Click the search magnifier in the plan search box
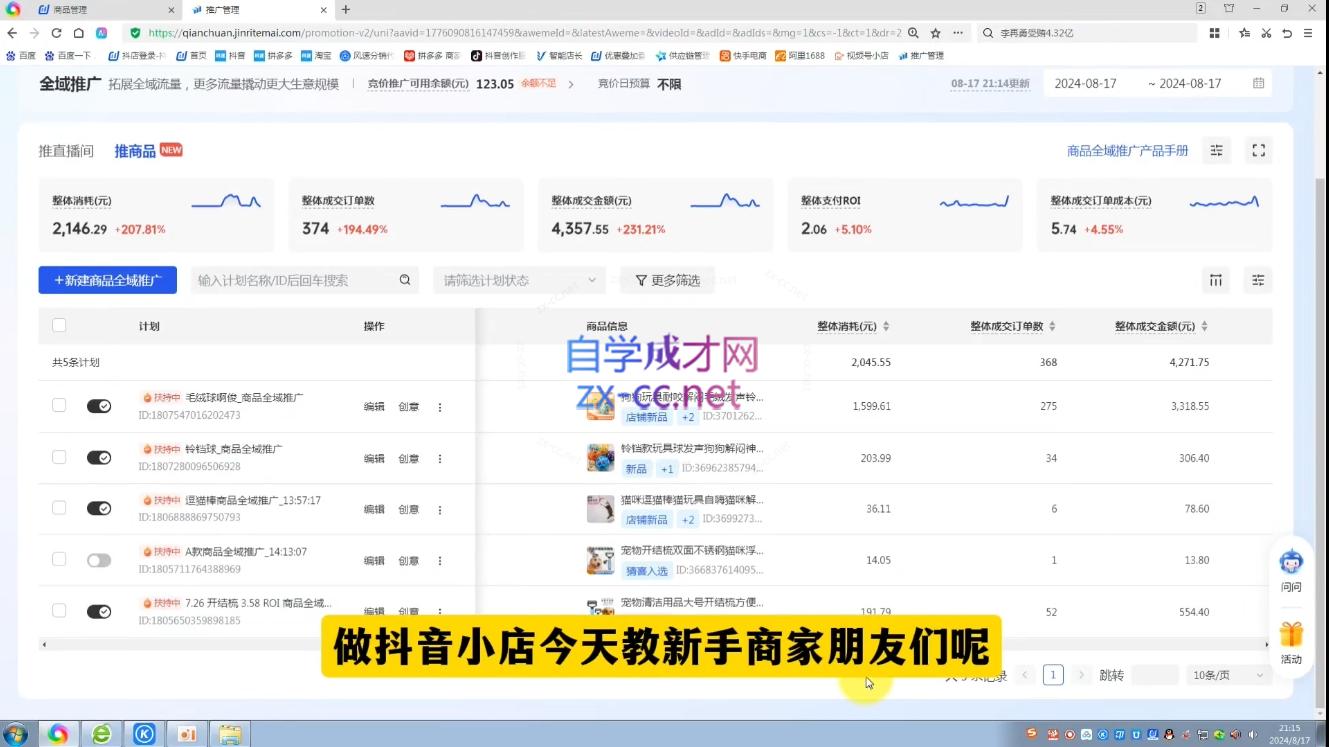Viewport: 1329px width, 747px height. tap(405, 280)
